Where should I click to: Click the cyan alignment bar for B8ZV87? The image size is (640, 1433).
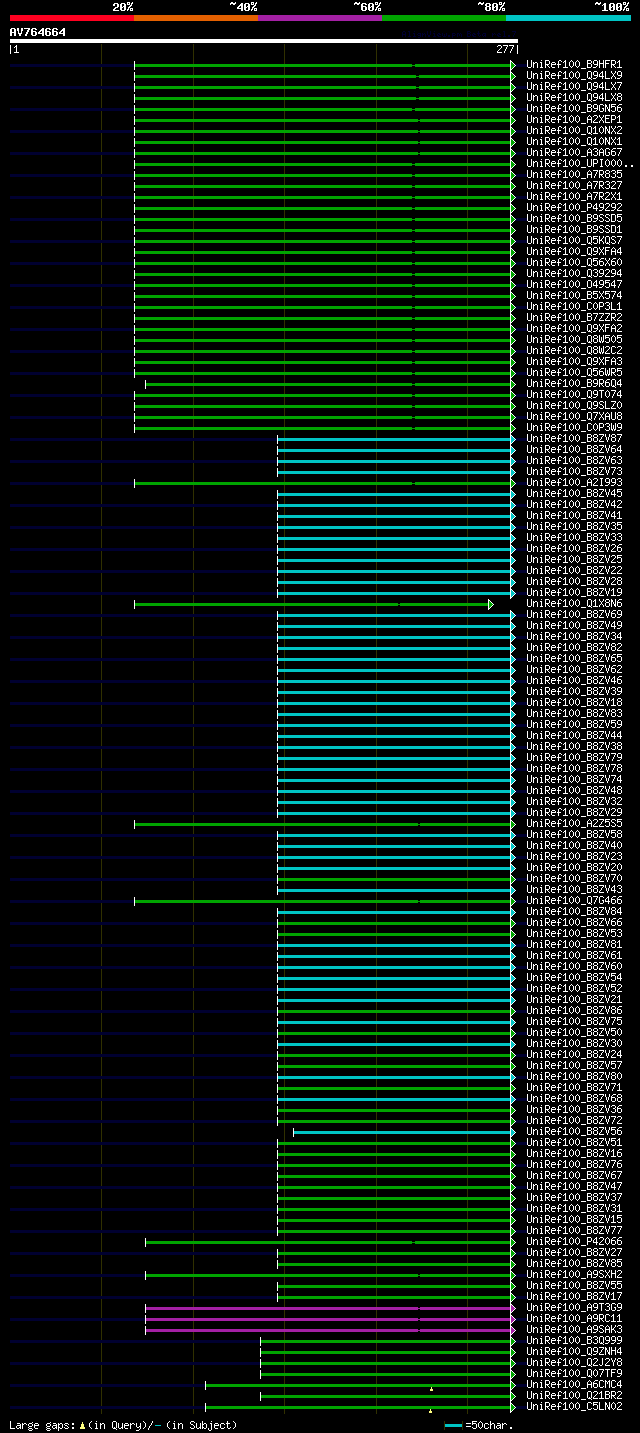point(394,439)
